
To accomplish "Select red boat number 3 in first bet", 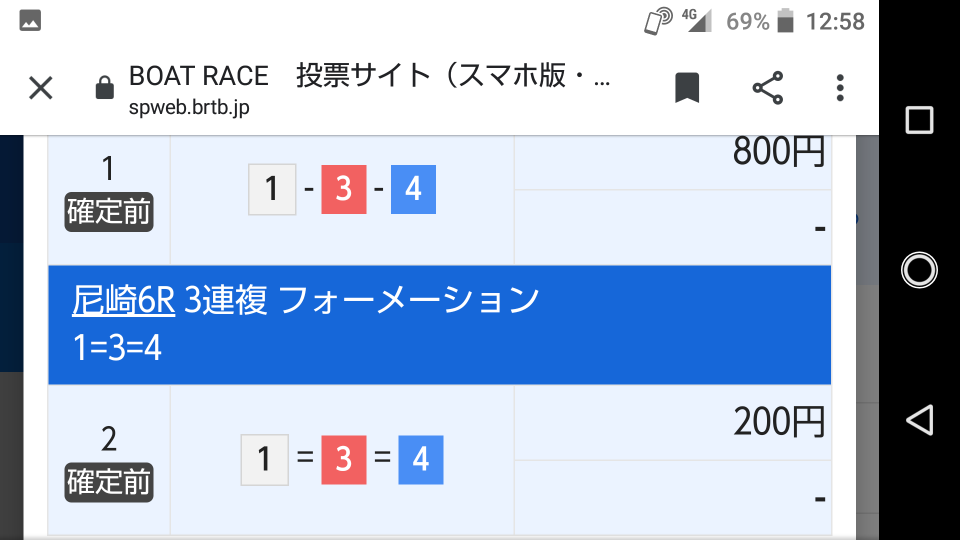I will 343,189.
